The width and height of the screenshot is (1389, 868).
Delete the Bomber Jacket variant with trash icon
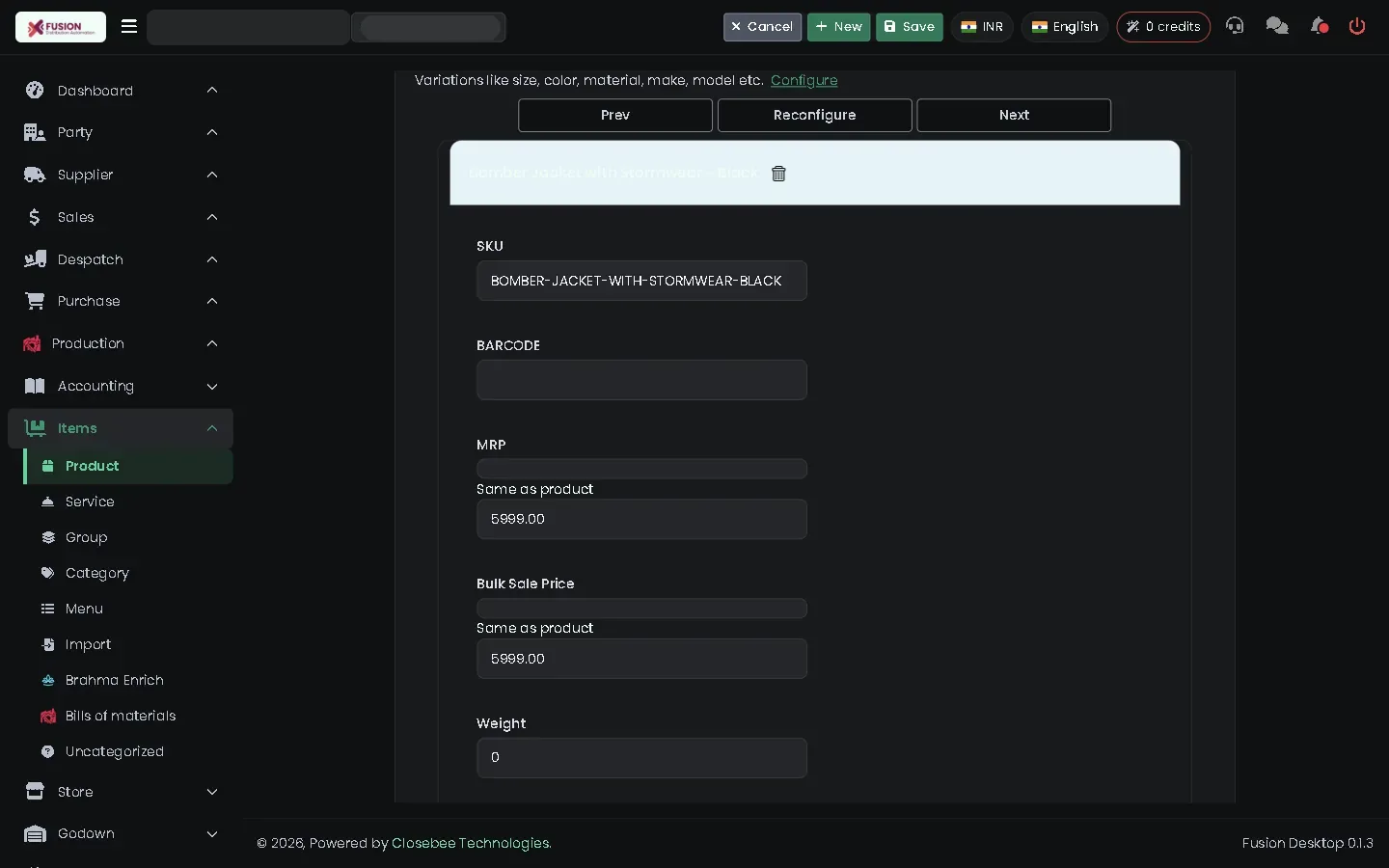[778, 174]
